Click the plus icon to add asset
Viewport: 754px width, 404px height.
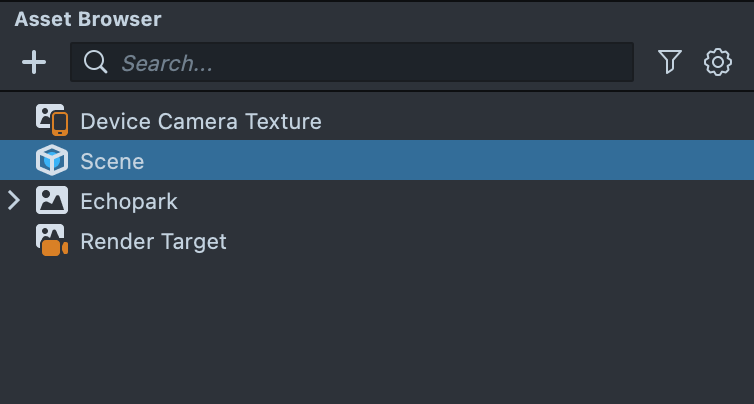coord(34,62)
